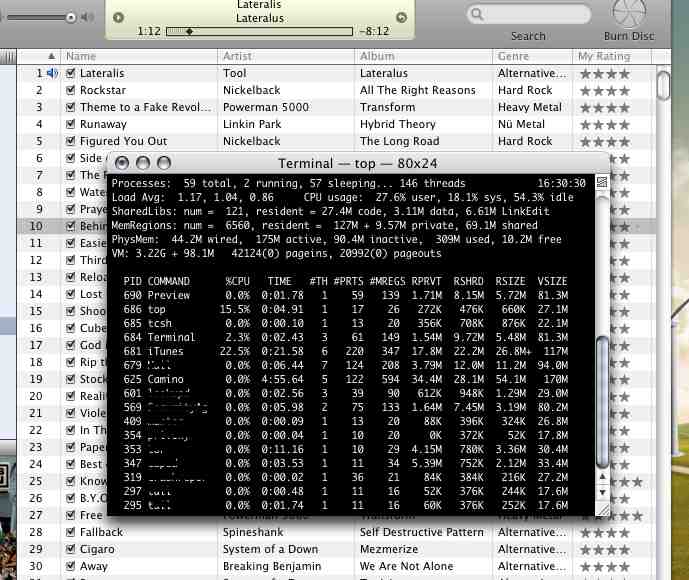Click the tcsh process row in top
This screenshot has height=580, width=689.
(345, 323)
